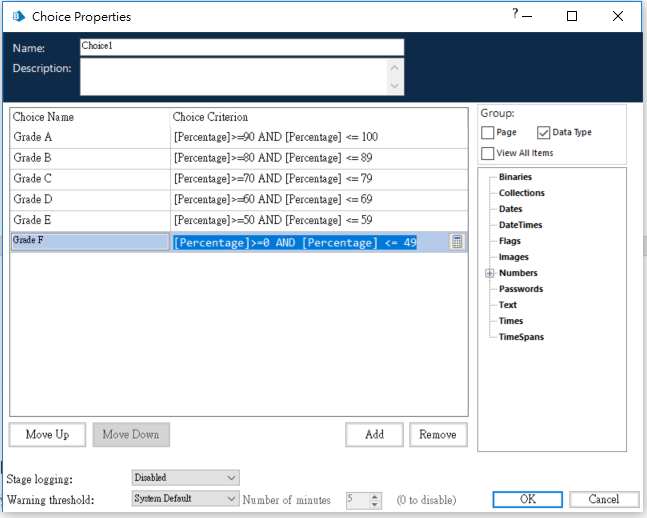
Task: Click the Grade E criterion >=50 expression
Action: (x=319, y=220)
